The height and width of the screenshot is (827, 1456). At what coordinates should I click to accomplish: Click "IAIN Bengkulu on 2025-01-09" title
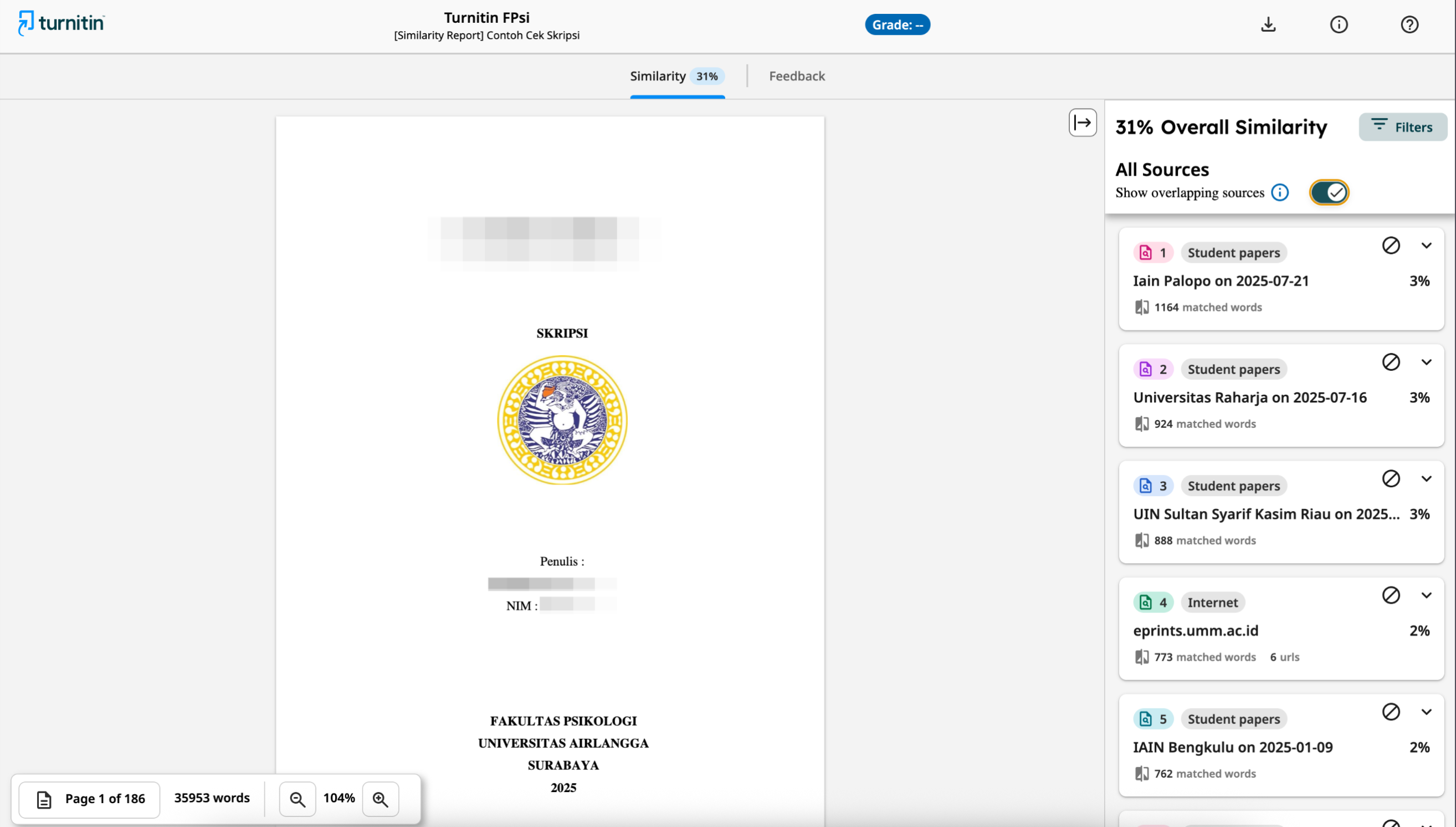[1233, 747]
